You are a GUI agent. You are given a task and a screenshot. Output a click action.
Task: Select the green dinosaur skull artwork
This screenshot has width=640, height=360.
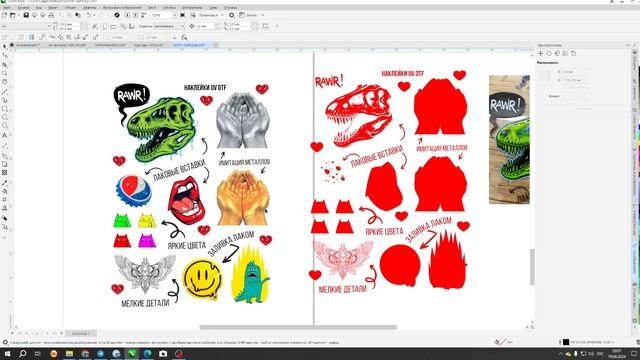161,129
